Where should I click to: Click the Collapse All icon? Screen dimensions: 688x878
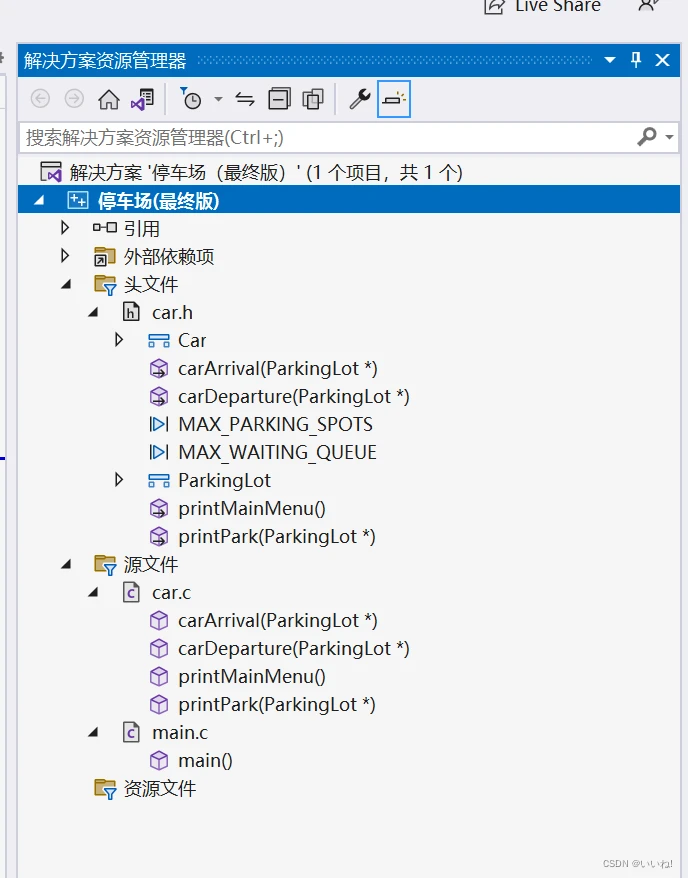click(279, 99)
